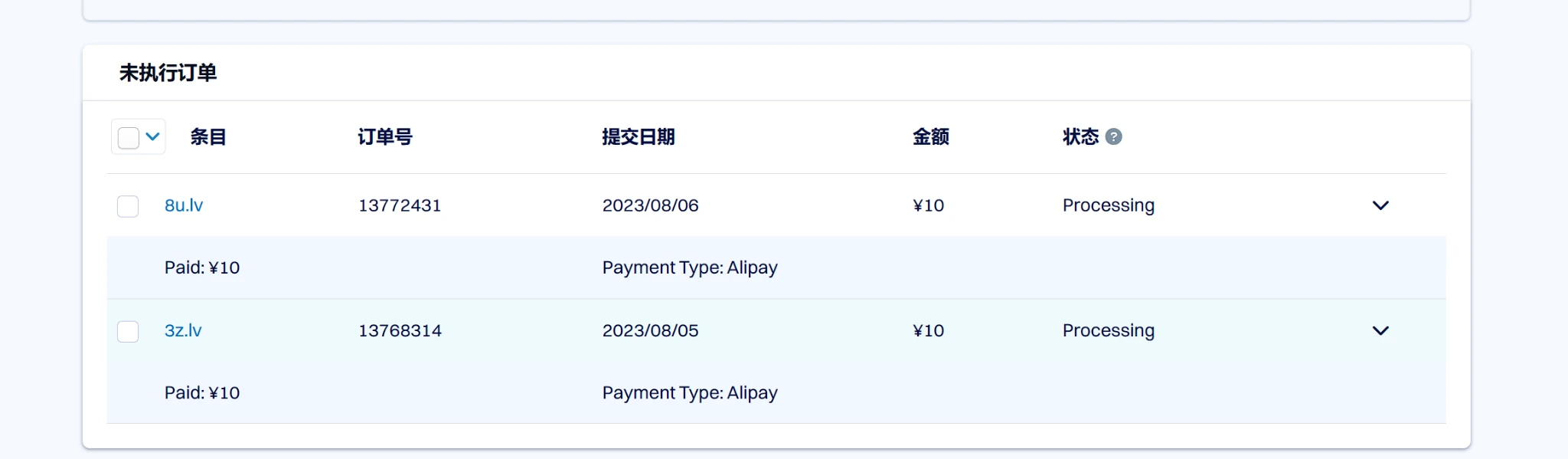
Task: Open the 8u.lv domain link
Action: coord(184,205)
